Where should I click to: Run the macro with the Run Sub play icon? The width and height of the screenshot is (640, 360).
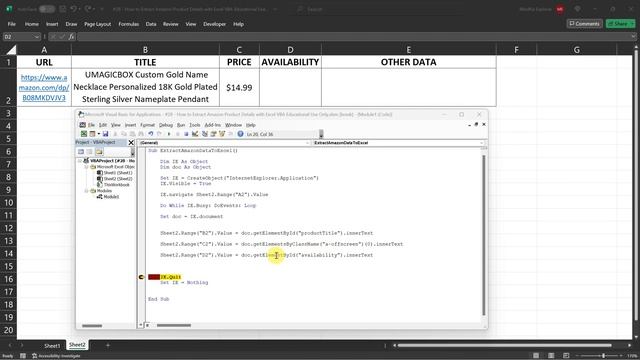[169, 134]
